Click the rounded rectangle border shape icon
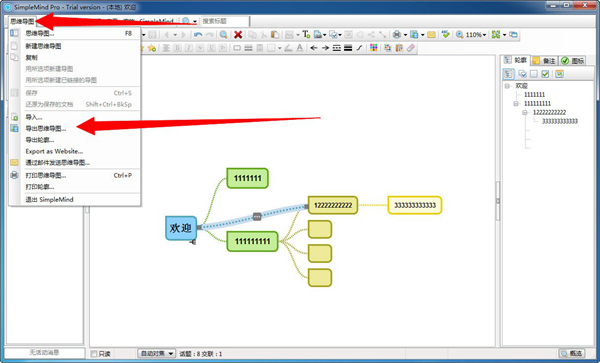This screenshot has height=363, width=600. (x=237, y=48)
